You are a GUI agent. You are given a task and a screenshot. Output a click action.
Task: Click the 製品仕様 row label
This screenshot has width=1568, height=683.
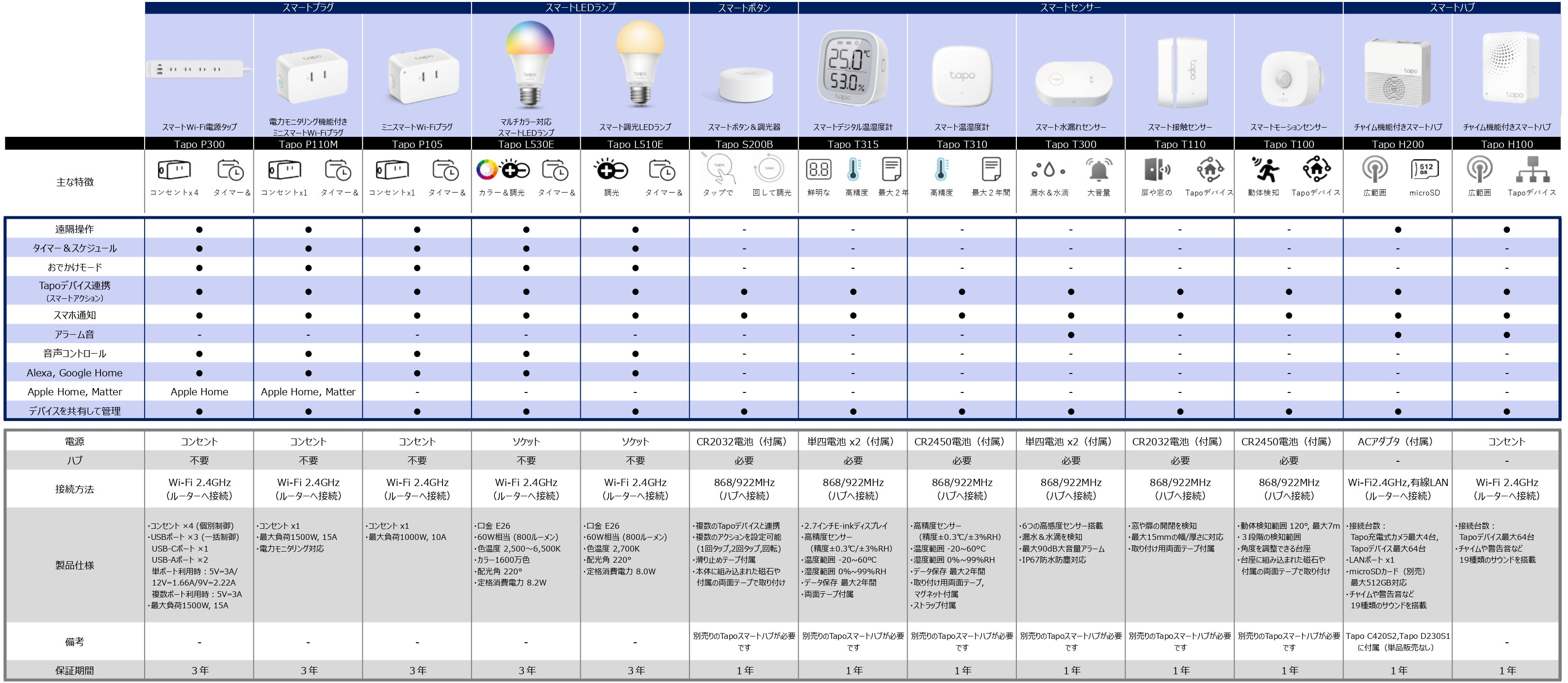74,565
